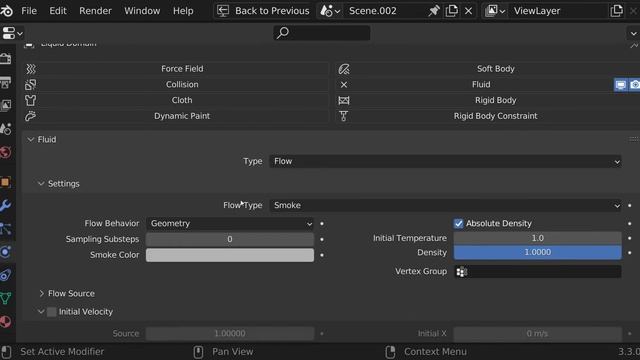
Task: Click the add view layer icon
Action: click(x=616, y=11)
